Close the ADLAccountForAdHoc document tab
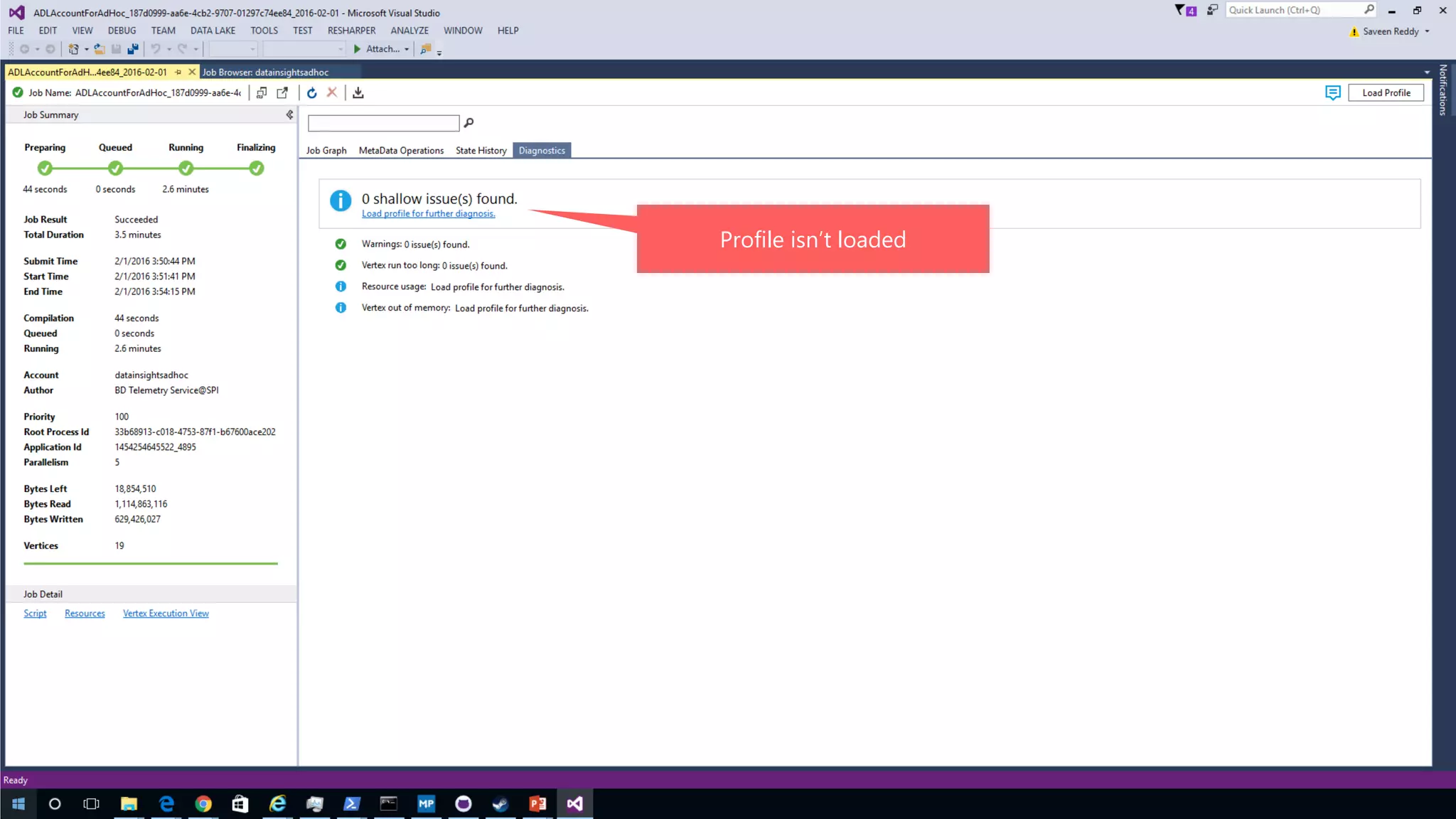 (192, 72)
